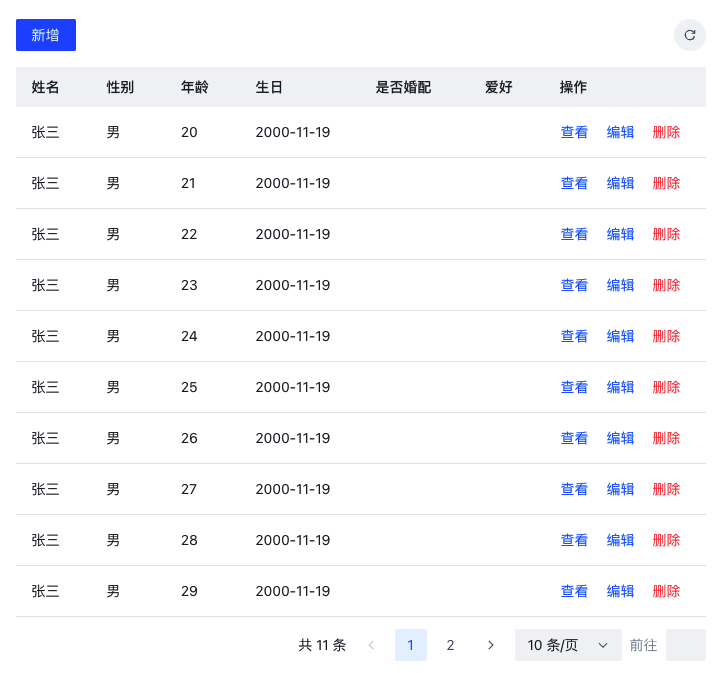Image resolution: width=725 pixels, height=673 pixels.
Task: Click the 爱好 column header
Action: (498, 87)
